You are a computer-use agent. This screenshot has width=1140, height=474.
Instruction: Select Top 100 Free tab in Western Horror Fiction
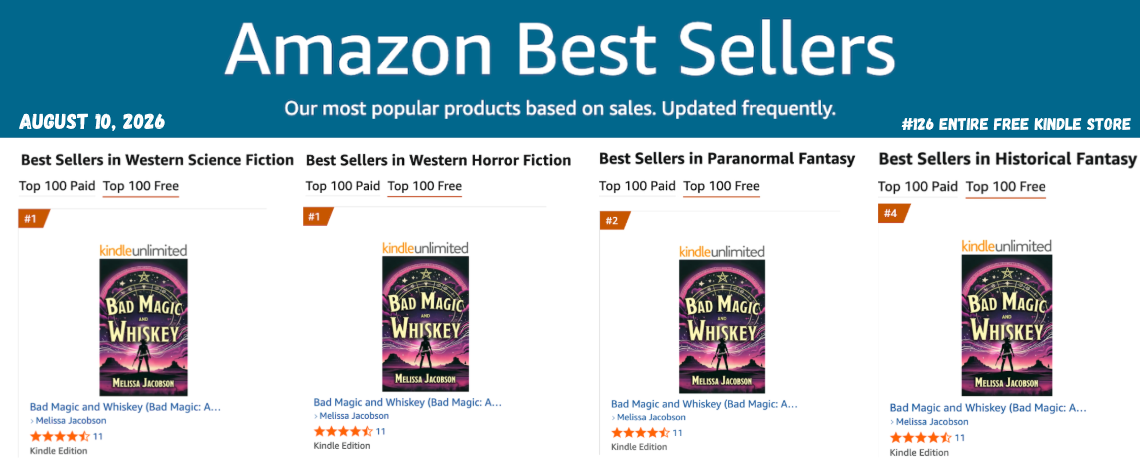(x=425, y=186)
